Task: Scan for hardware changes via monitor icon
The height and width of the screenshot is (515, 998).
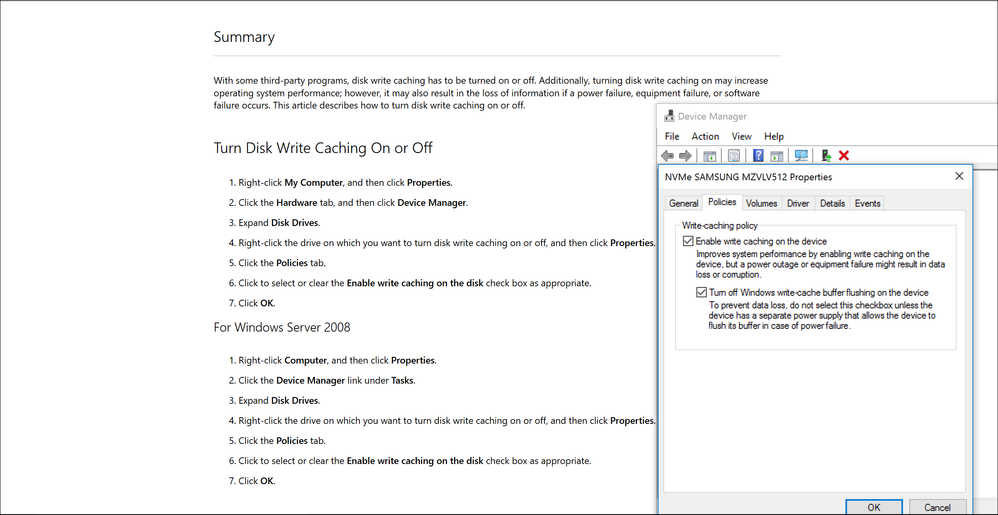Action: pos(801,156)
